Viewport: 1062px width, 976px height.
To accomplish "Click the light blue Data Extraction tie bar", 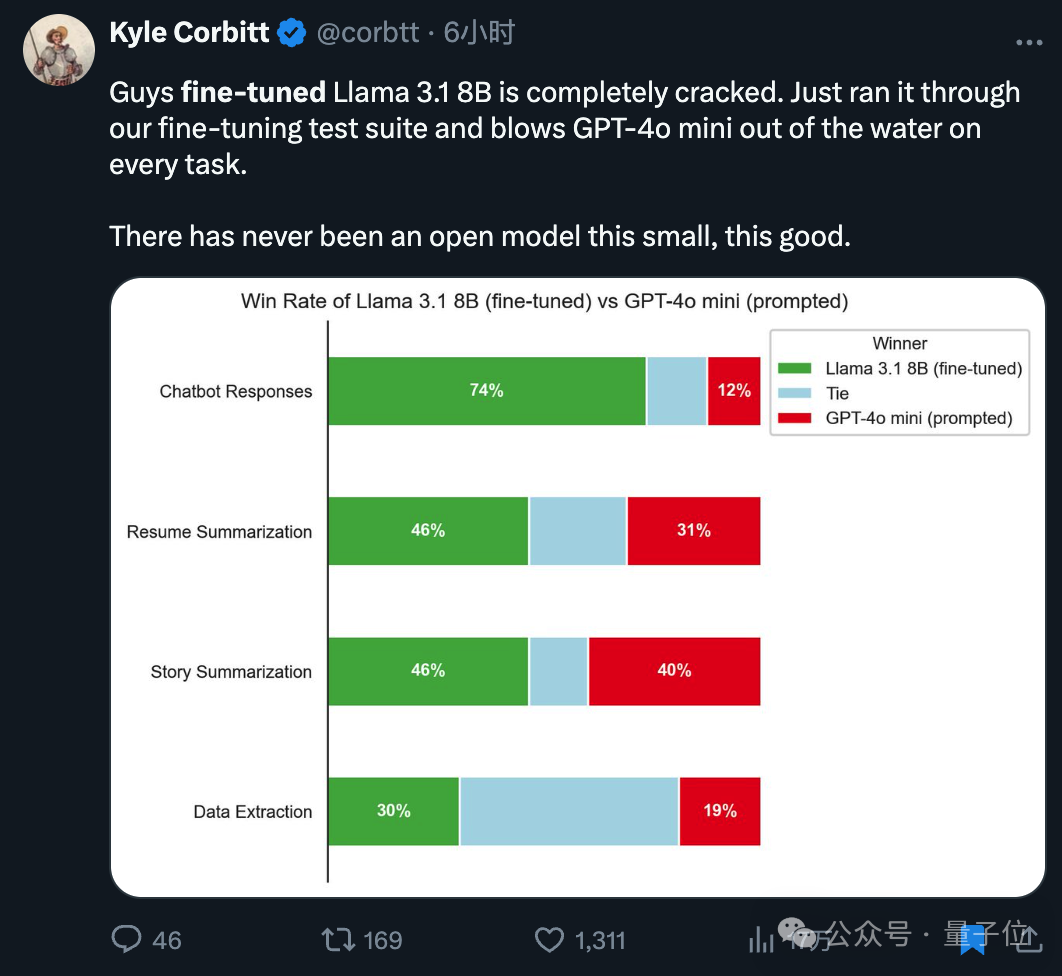I will (569, 811).
